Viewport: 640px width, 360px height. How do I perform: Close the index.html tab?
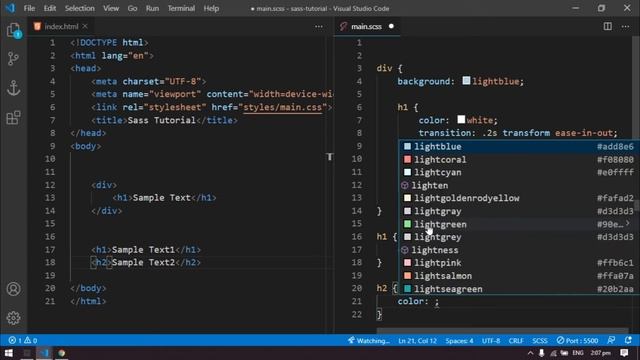(x=85, y=26)
